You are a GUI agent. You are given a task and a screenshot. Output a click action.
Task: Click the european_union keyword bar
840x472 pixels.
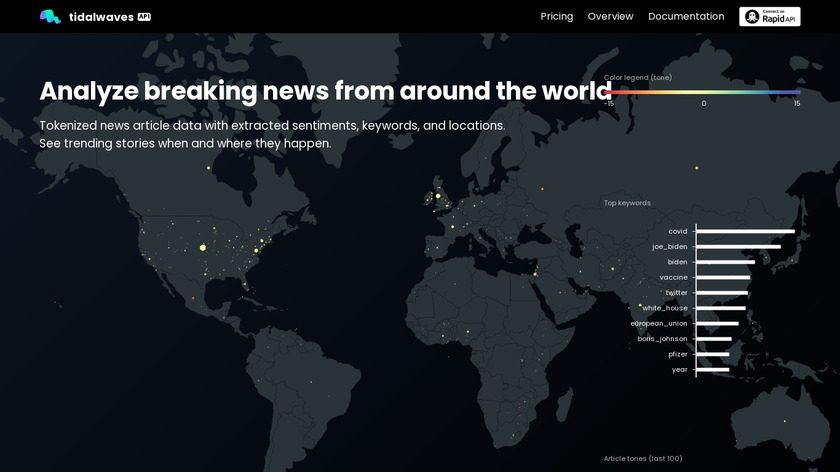(717, 323)
